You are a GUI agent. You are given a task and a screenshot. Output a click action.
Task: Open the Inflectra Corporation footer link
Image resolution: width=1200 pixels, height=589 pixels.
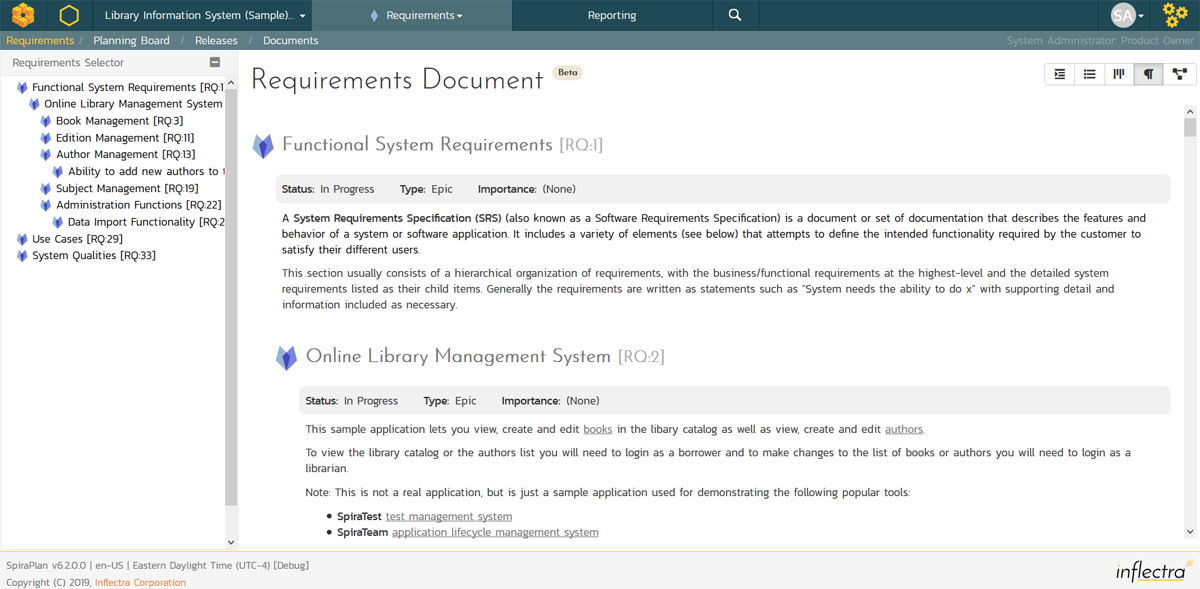pos(140,582)
